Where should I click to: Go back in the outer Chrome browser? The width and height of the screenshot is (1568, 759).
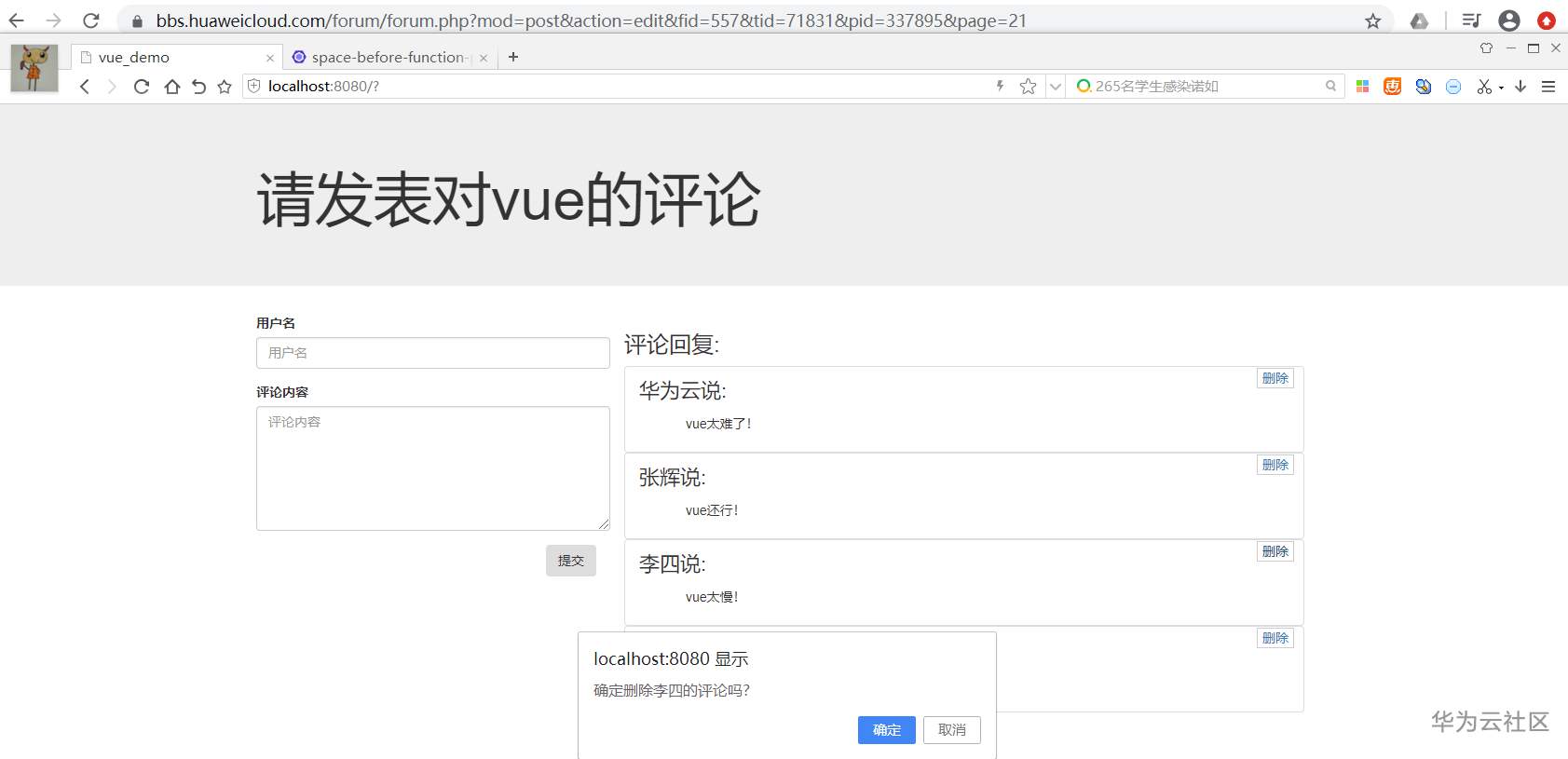pos(17,20)
